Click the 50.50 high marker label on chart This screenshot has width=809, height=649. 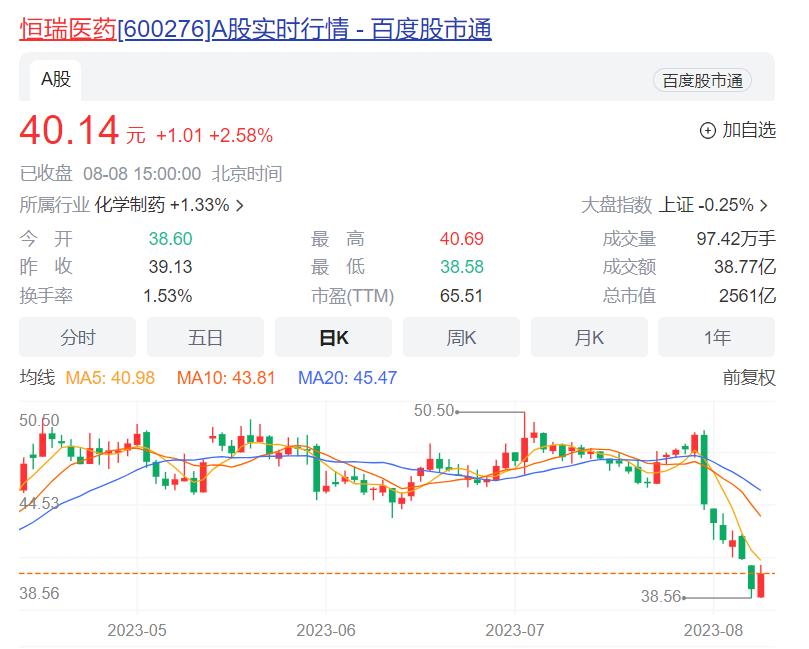tap(434, 411)
